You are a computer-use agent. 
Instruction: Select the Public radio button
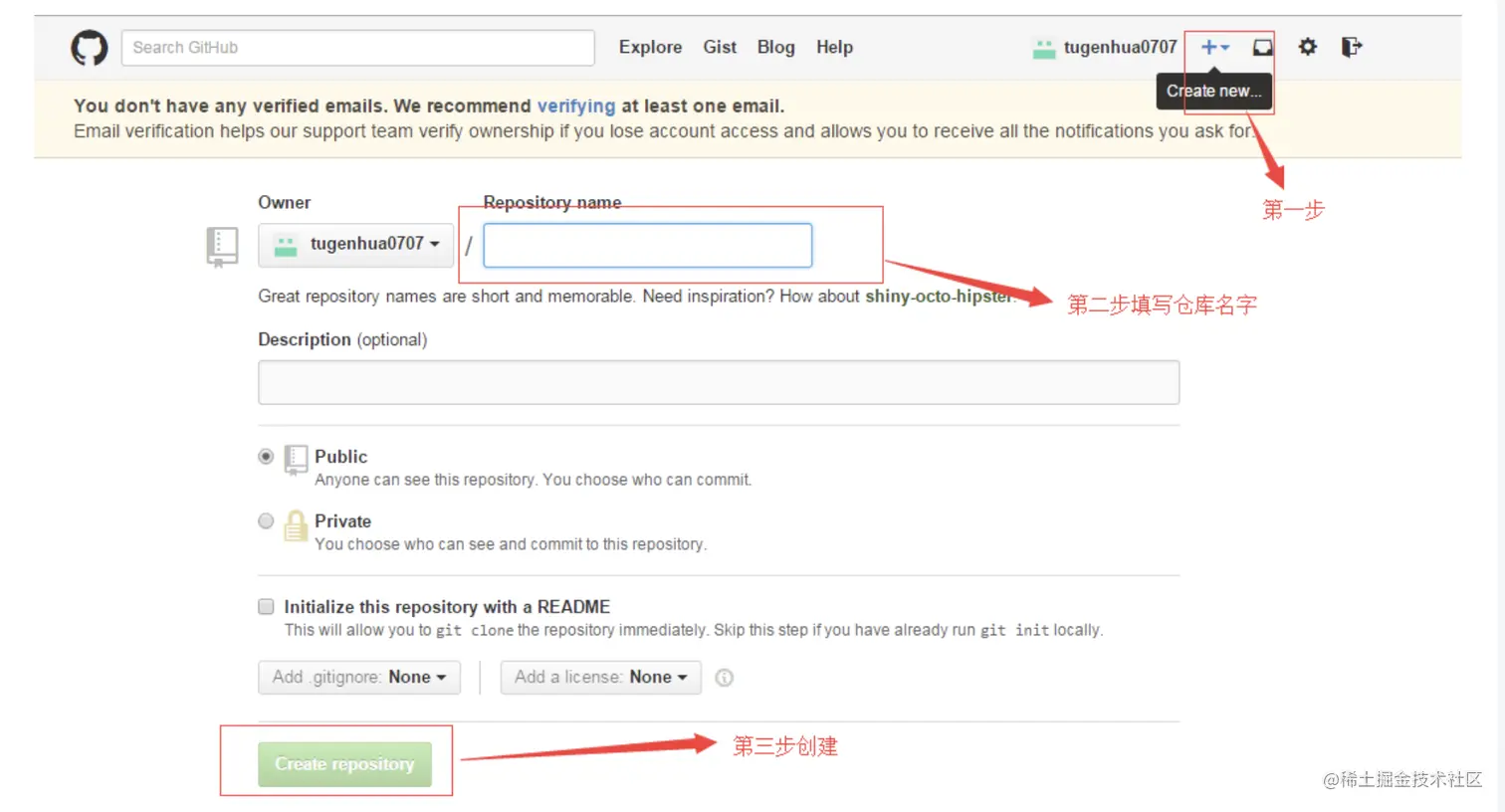click(266, 457)
